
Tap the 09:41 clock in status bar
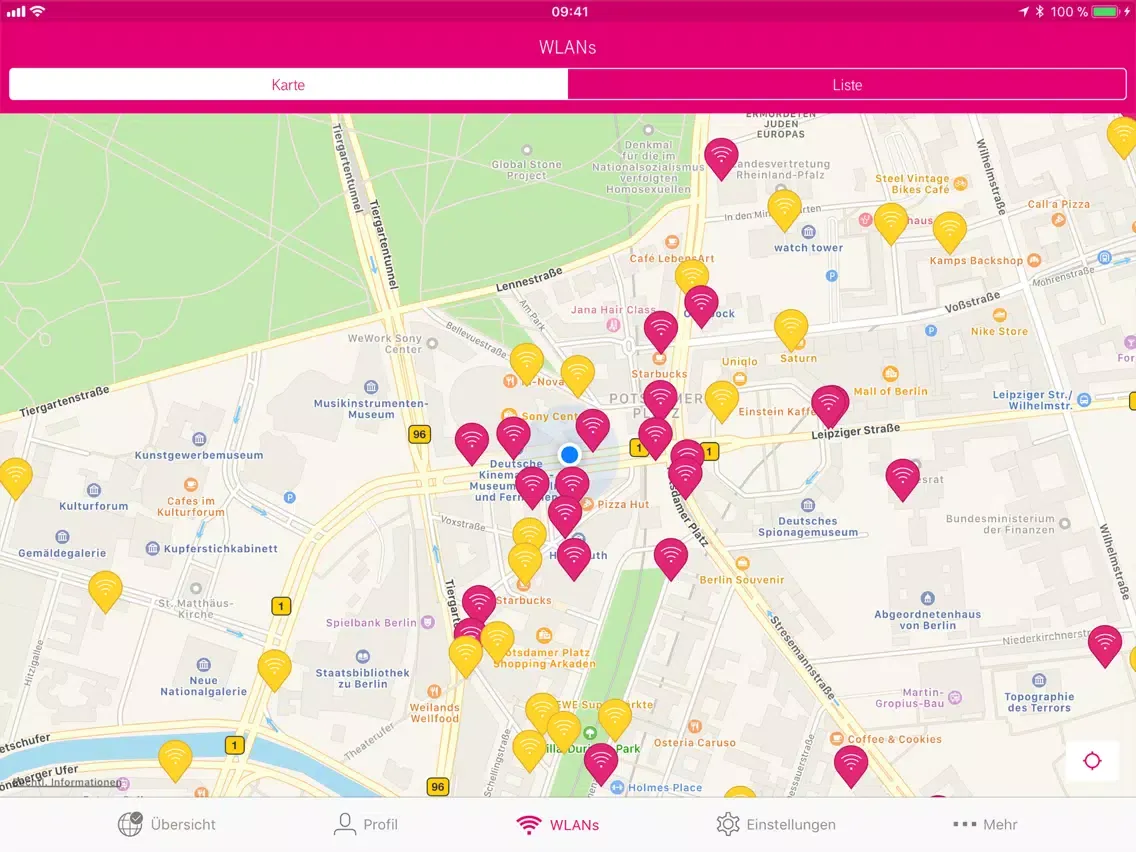point(569,12)
